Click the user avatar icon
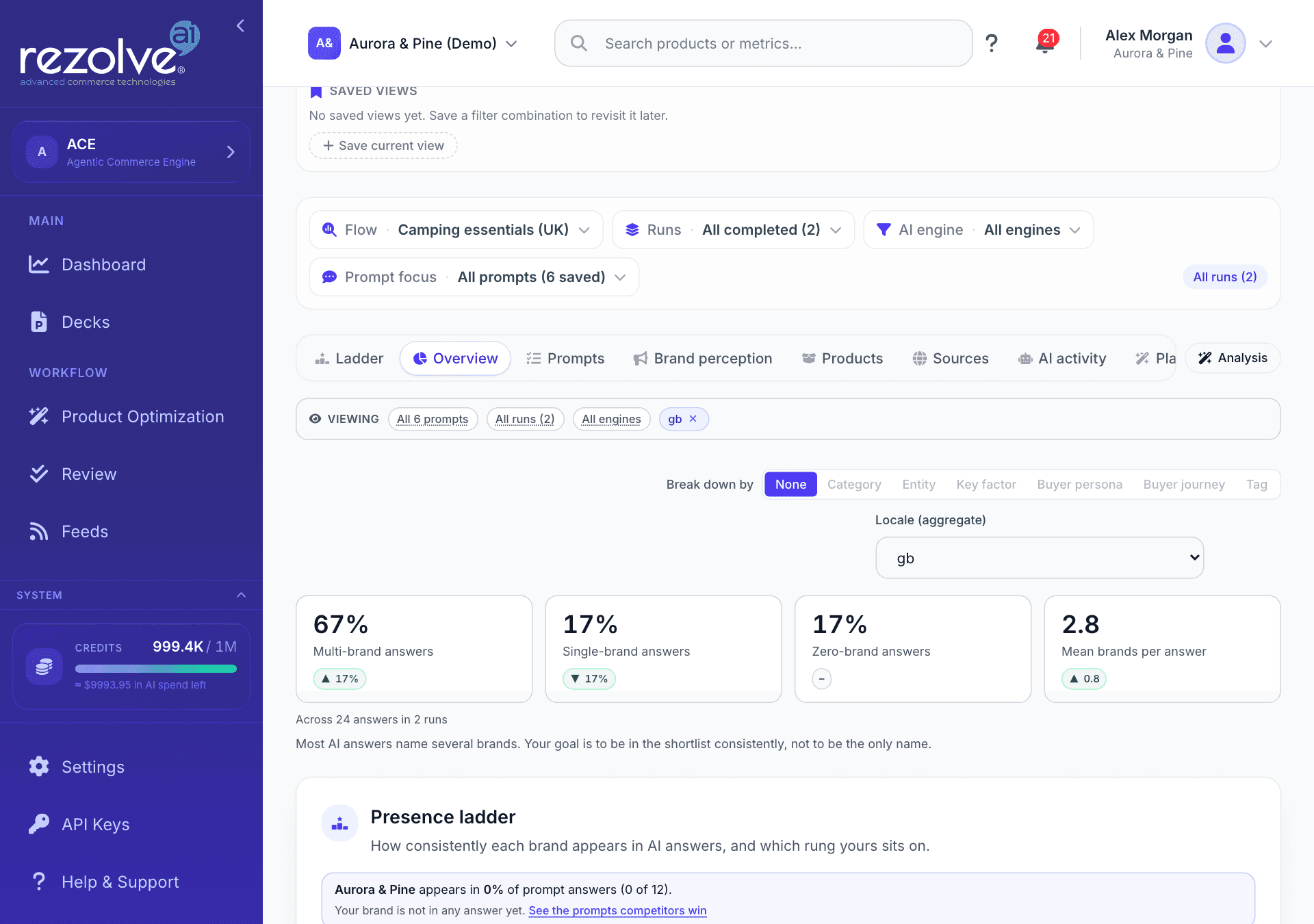This screenshot has height=924, width=1314. point(1225,43)
